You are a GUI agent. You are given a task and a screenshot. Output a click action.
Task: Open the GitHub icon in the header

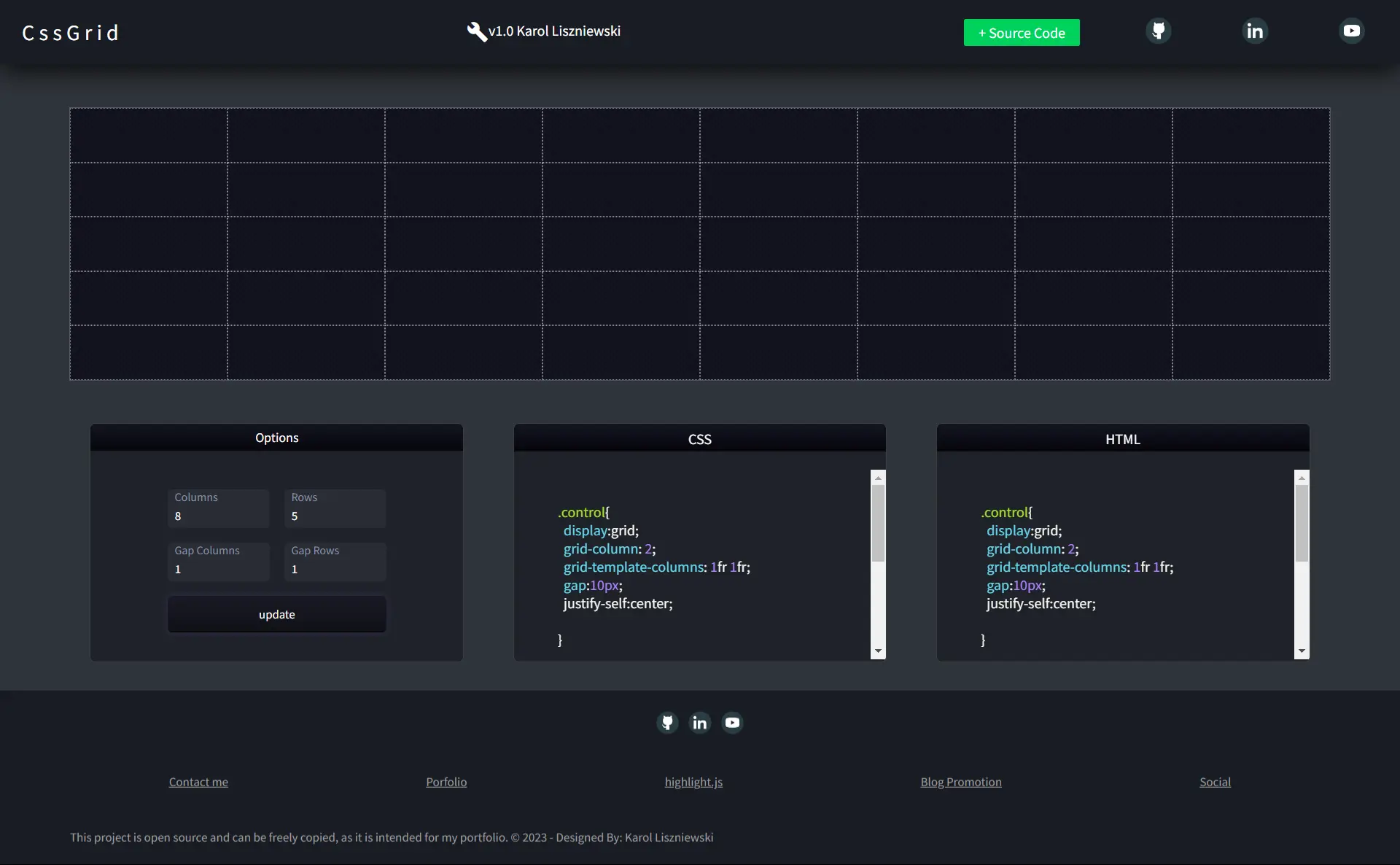(1158, 31)
